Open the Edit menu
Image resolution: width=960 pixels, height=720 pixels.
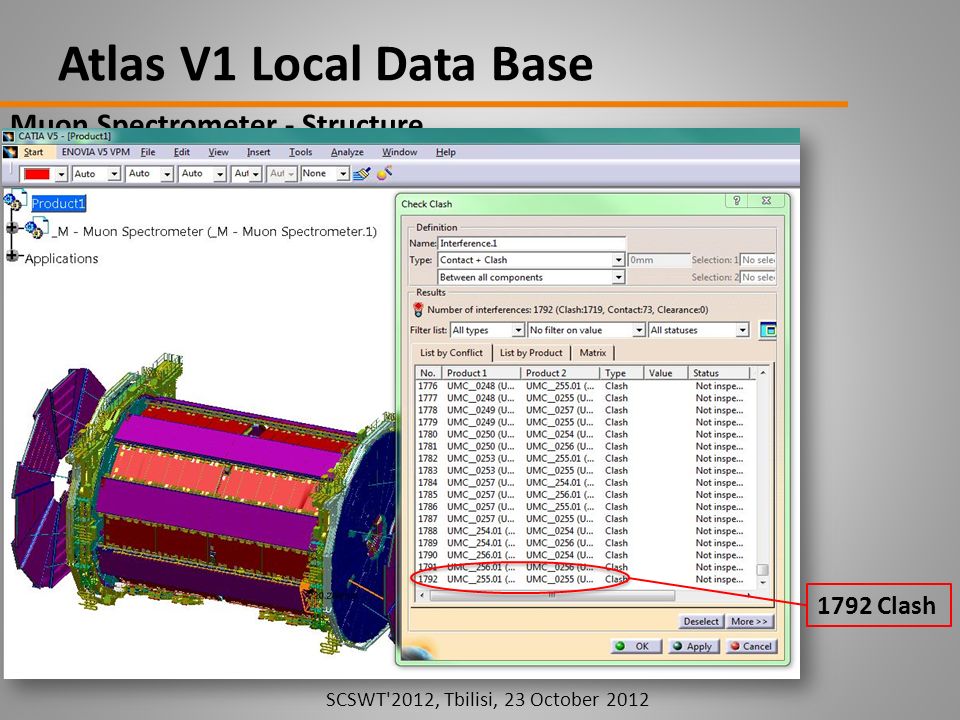(x=182, y=152)
